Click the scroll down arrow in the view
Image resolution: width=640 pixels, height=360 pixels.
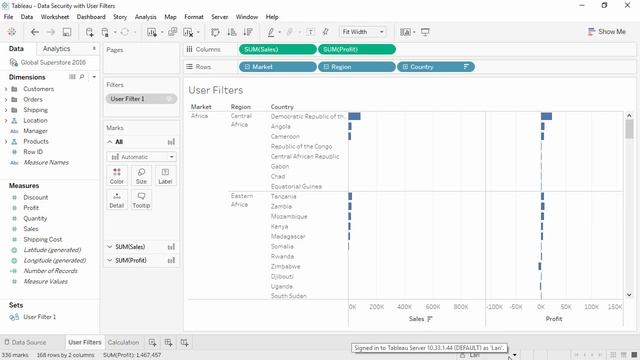click(x=629, y=295)
